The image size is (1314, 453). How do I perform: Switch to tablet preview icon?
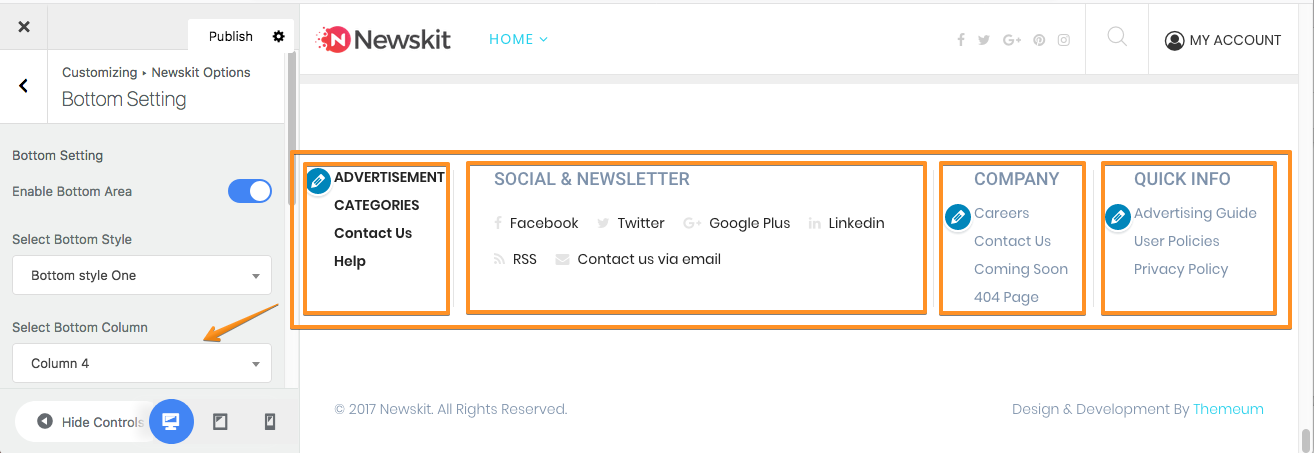220,422
